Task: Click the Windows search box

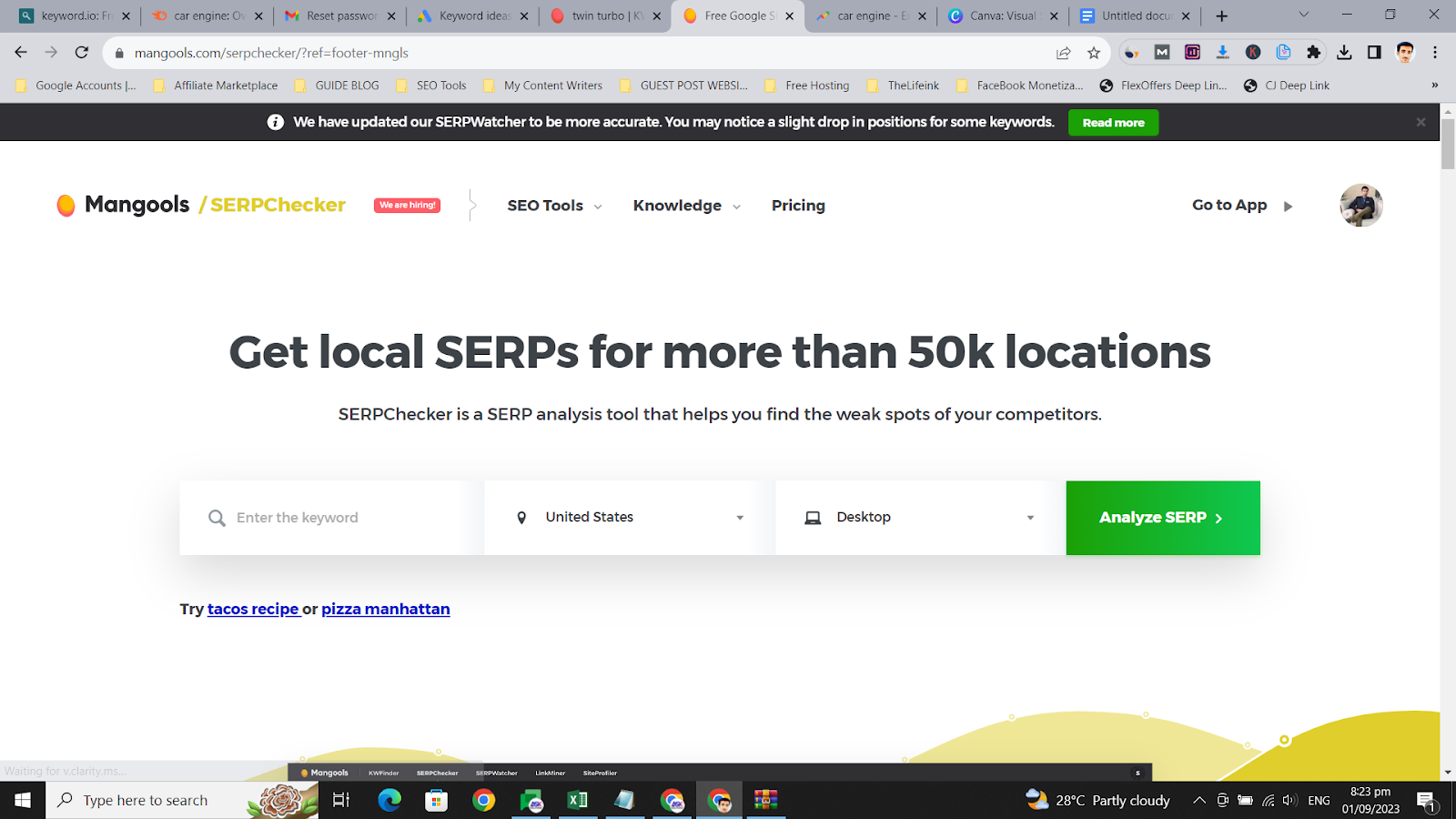Action: [x=182, y=800]
